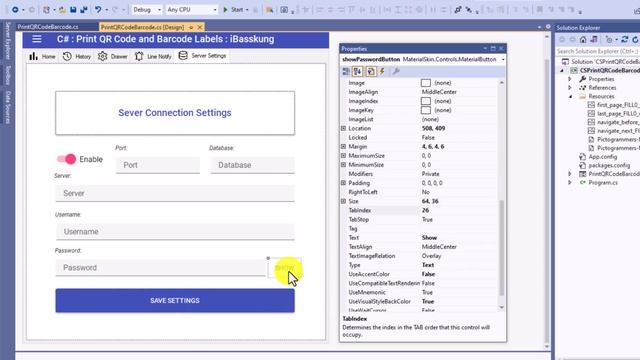Viewport: 640px width, 360px height.
Task: Click the ImageIndex property swatch box
Action: pyautogui.click(x=426, y=101)
